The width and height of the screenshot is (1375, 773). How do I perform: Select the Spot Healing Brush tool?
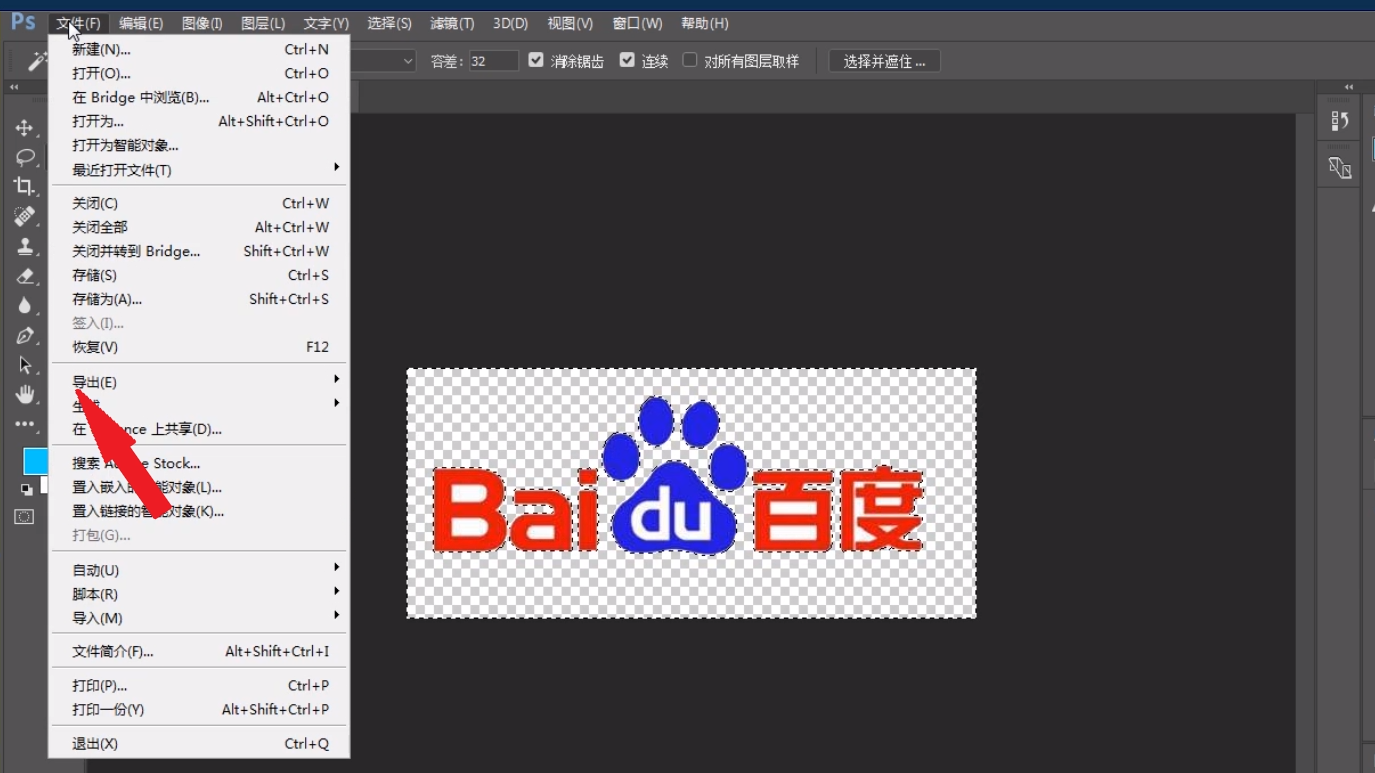click(25, 217)
